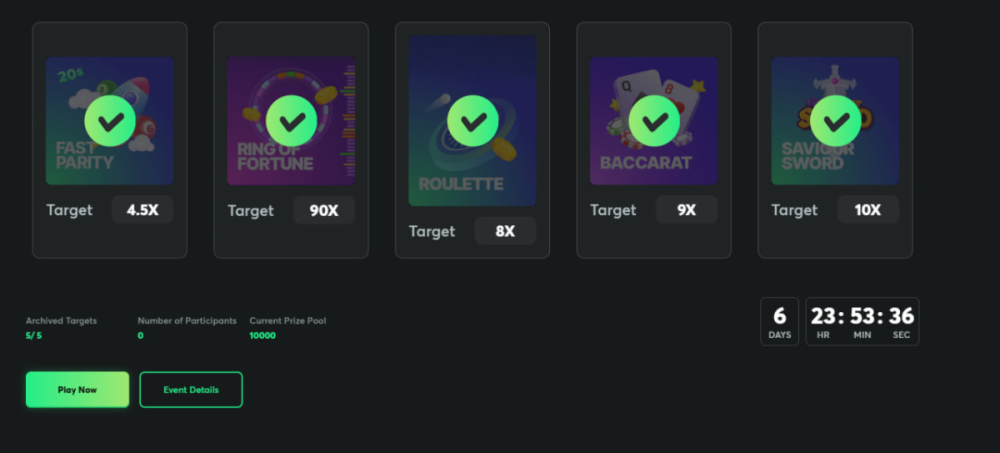Open the Event Details button
1000x453 pixels.
tap(190, 390)
